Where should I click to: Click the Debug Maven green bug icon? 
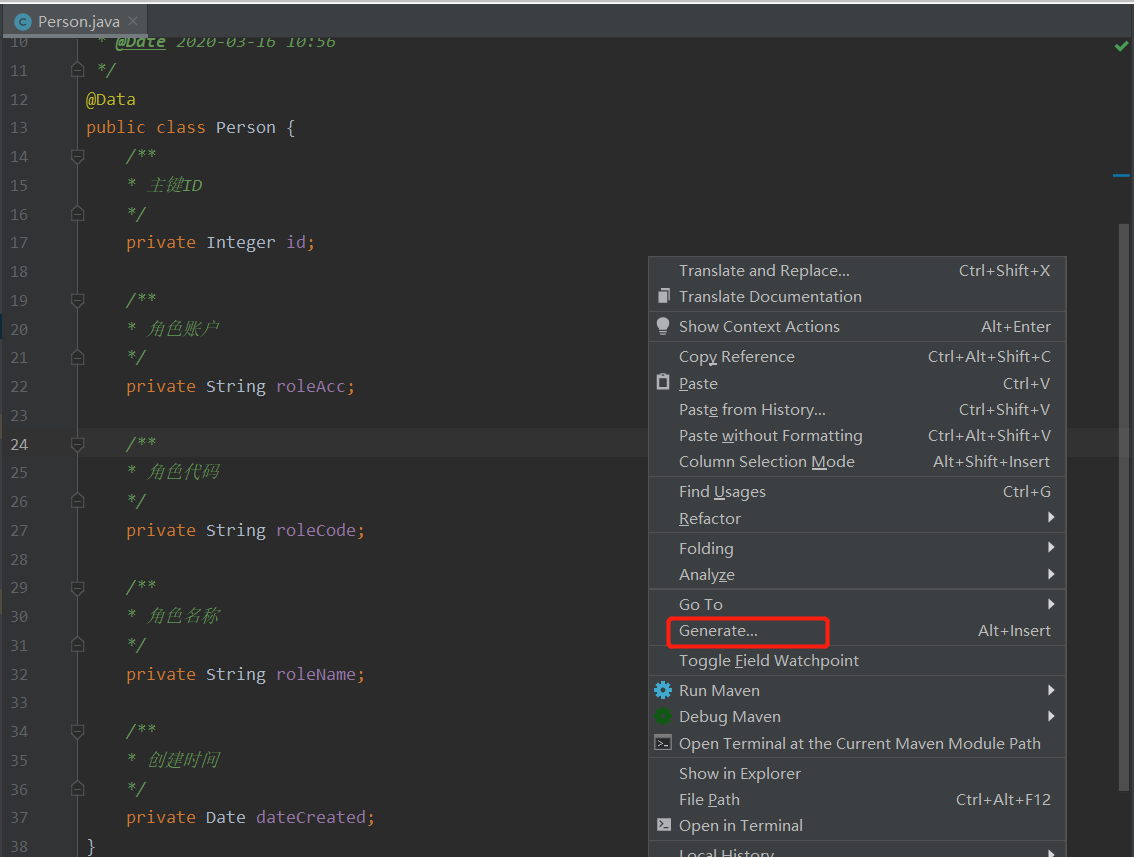click(x=661, y=716)
